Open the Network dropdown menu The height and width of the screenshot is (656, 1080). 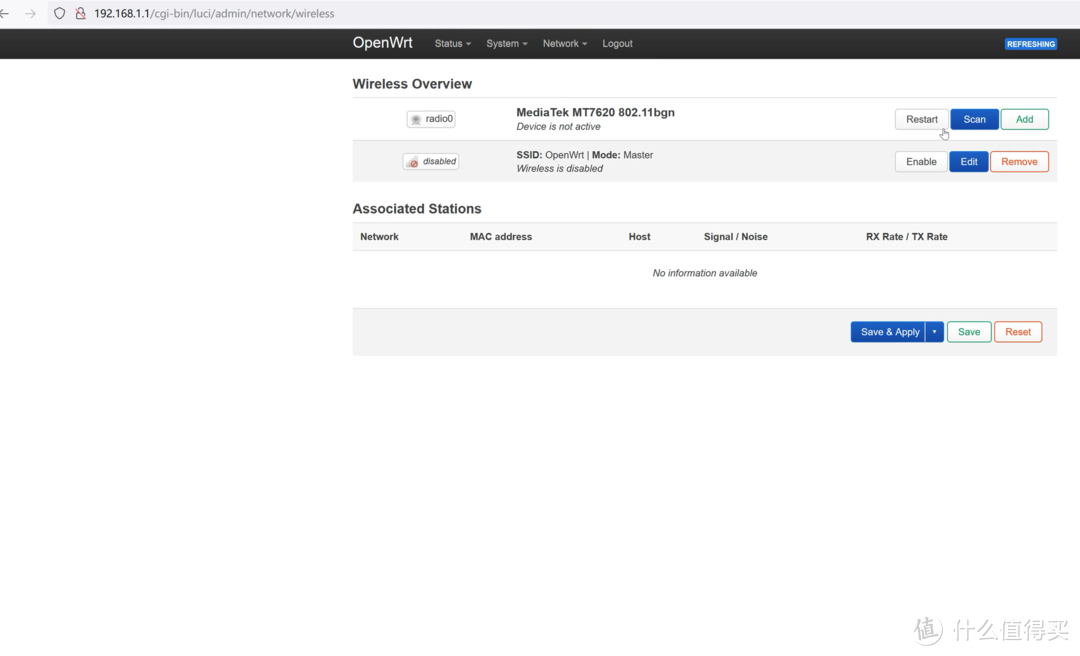(x=564, y=44)
